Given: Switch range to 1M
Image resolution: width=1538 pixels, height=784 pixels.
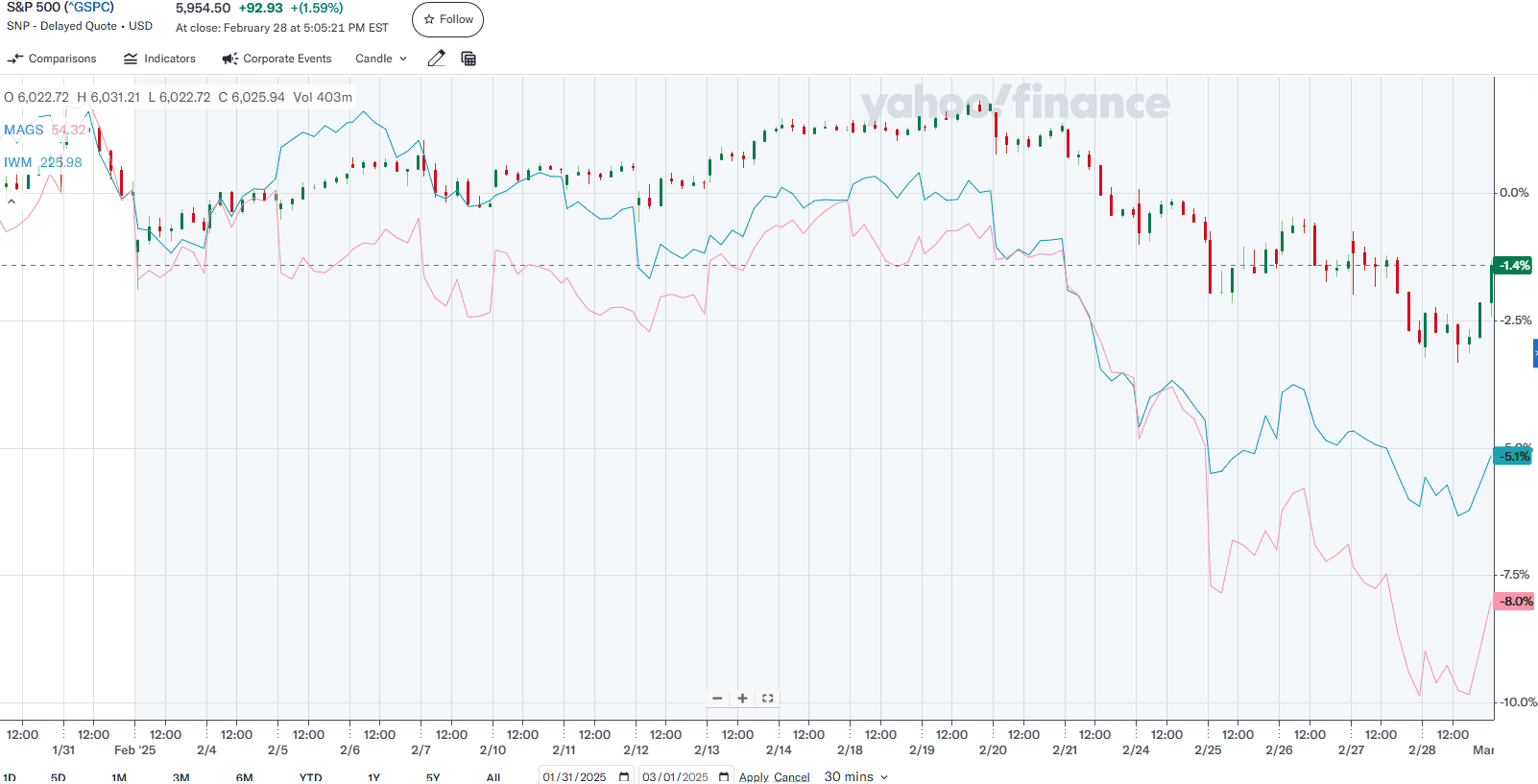Looking at the screenshot, I should 119,777.
